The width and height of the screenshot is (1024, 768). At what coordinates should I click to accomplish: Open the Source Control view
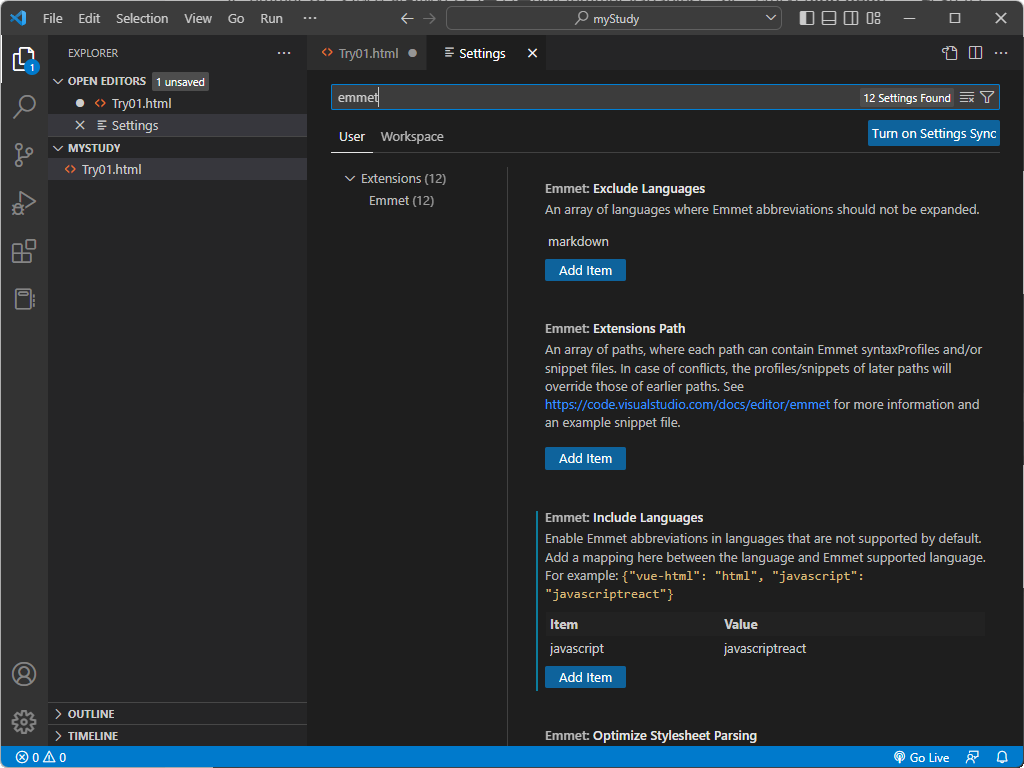coord(24,155)
